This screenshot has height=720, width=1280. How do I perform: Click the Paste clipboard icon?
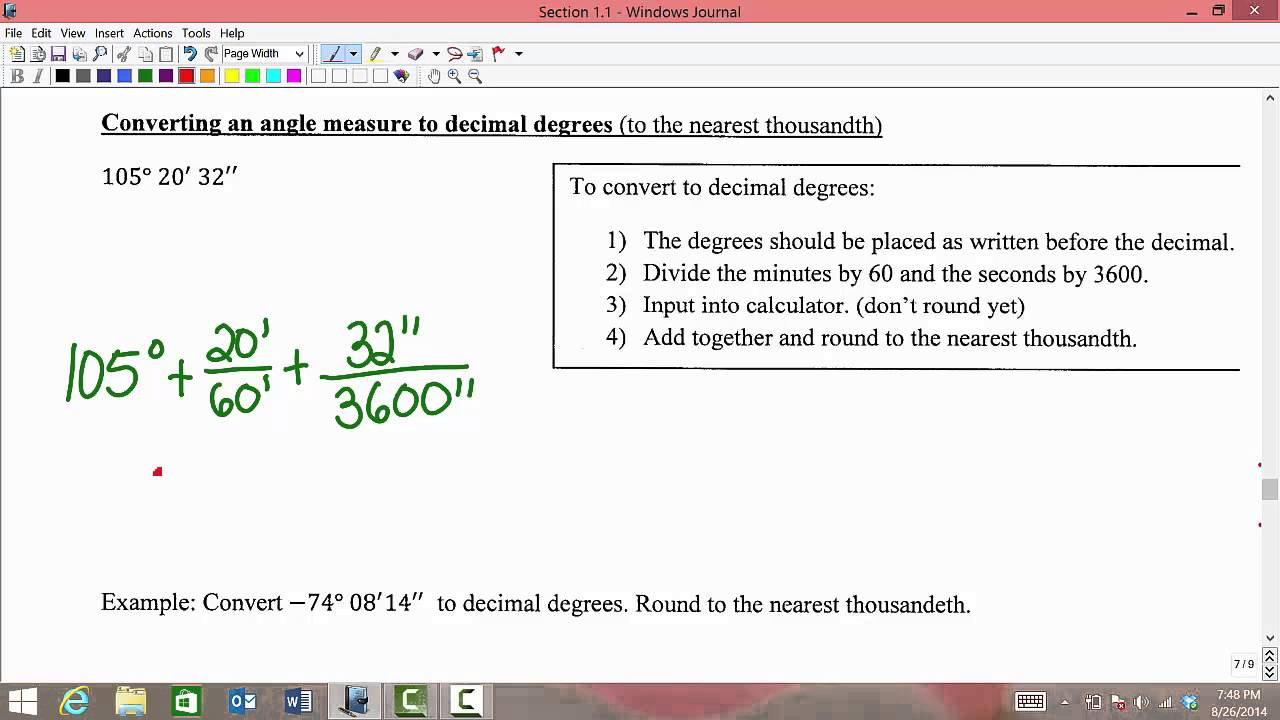click(x=166, y=54)
